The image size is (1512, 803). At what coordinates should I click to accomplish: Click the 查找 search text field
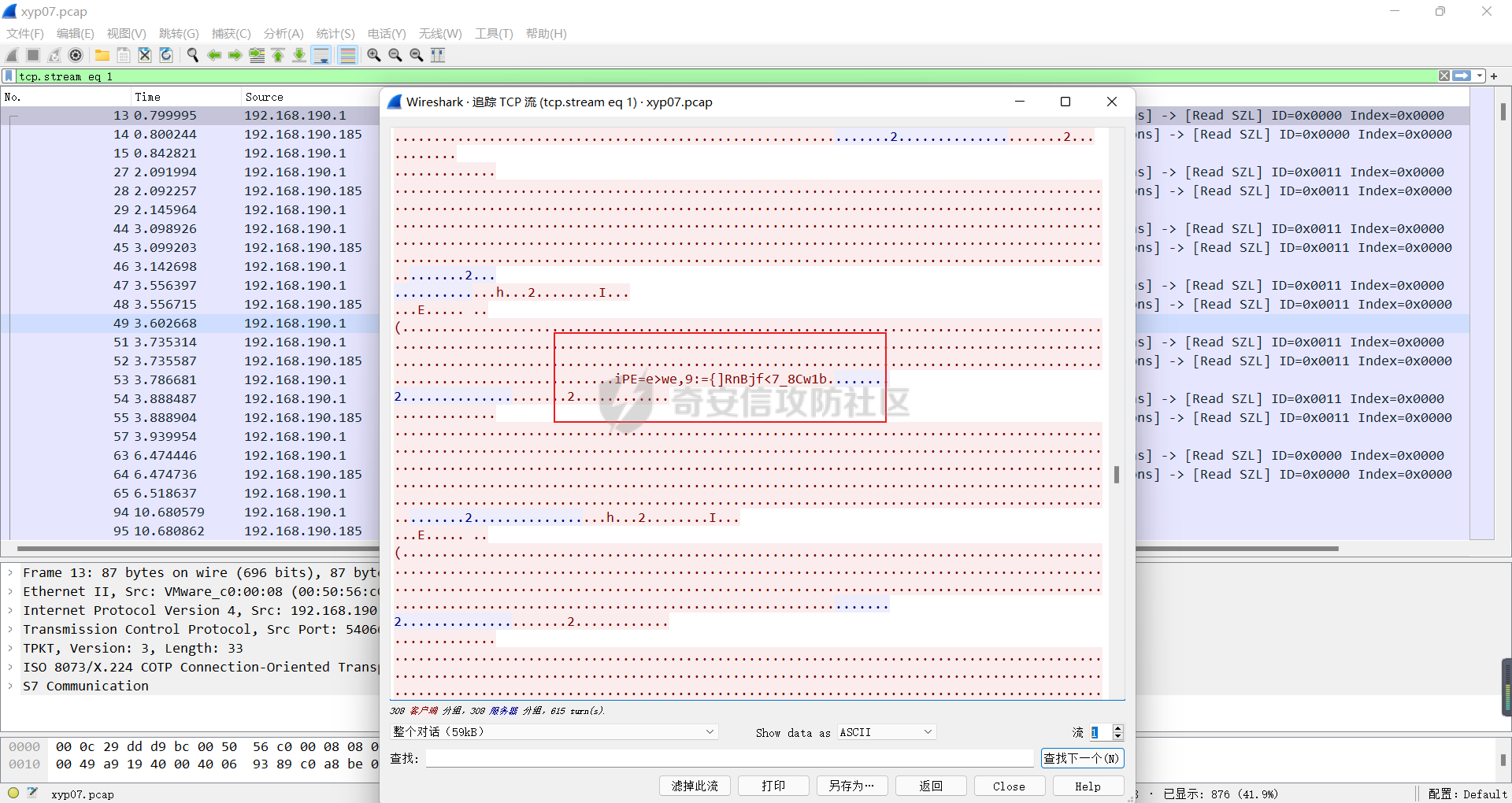click(x=729, y=758)
